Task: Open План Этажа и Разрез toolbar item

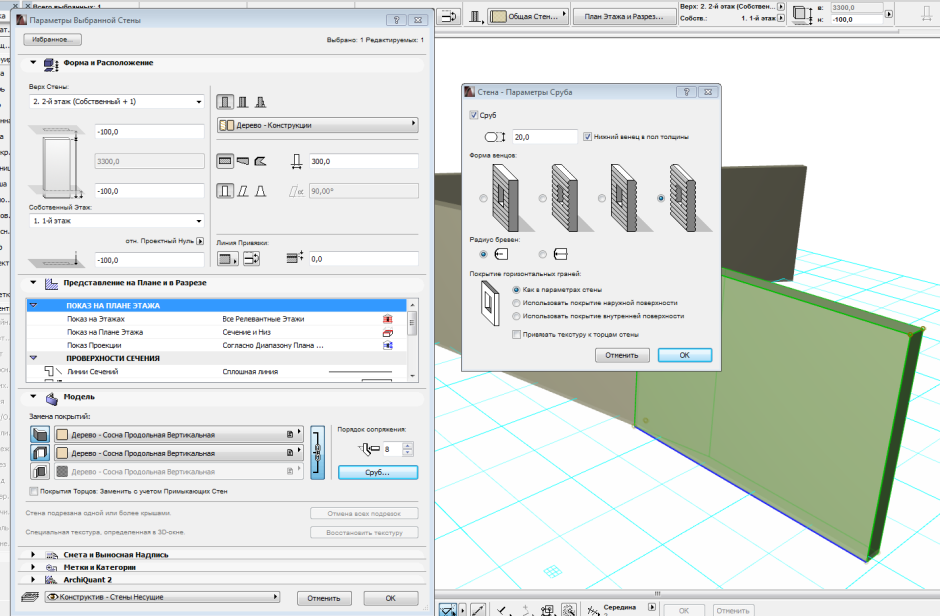Action: click(x=623, y=16)
